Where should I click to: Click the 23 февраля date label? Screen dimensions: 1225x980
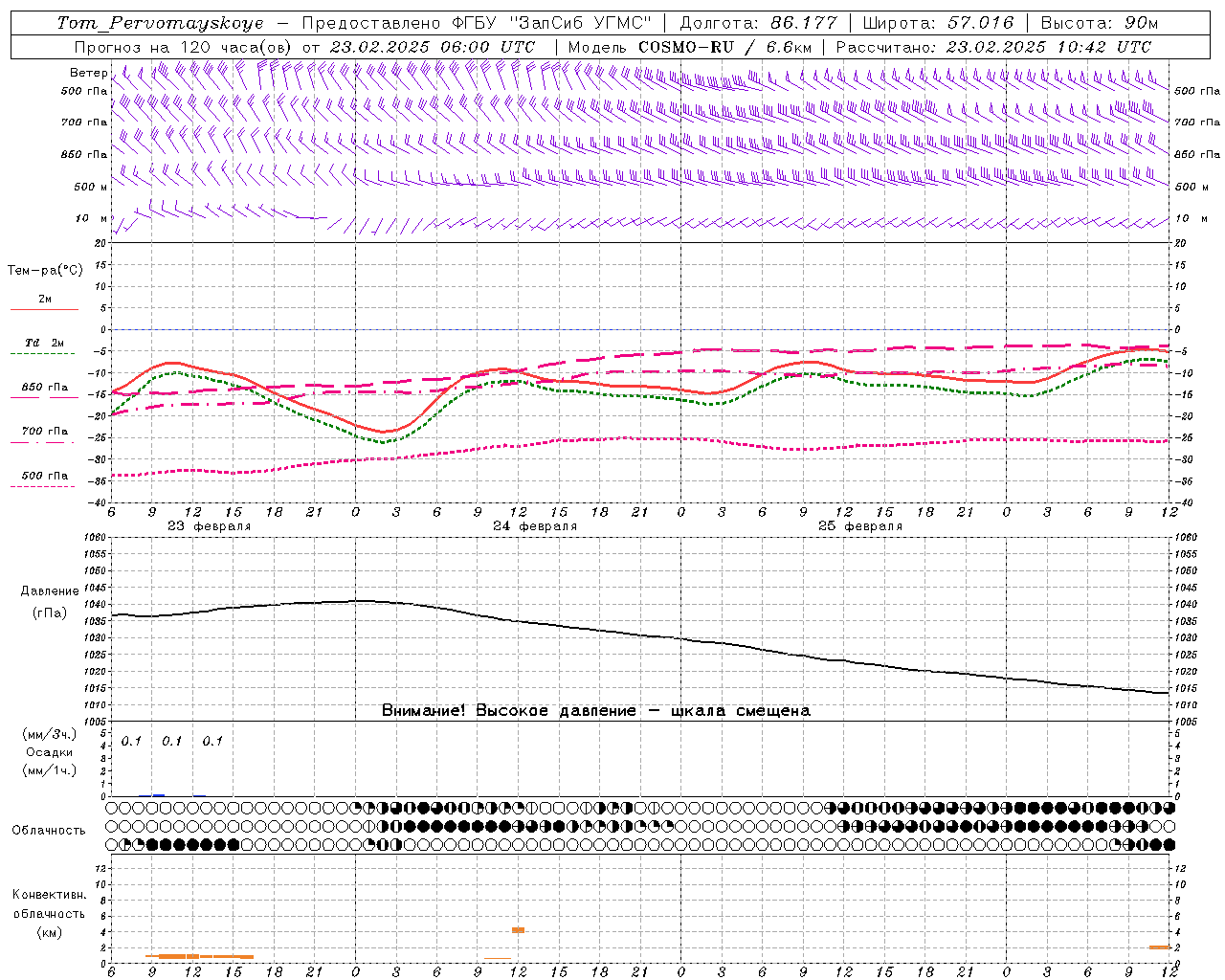[x=209, y=526]
